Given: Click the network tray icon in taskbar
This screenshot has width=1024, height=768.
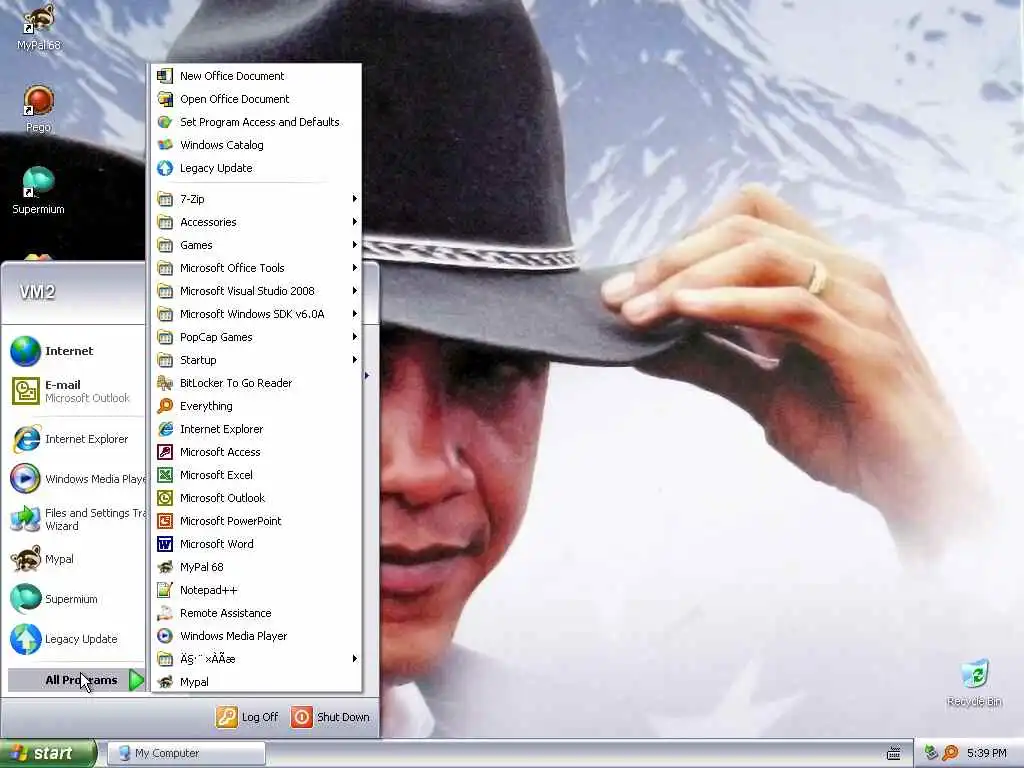Looking at the screenshot, I should coord(931,753).
